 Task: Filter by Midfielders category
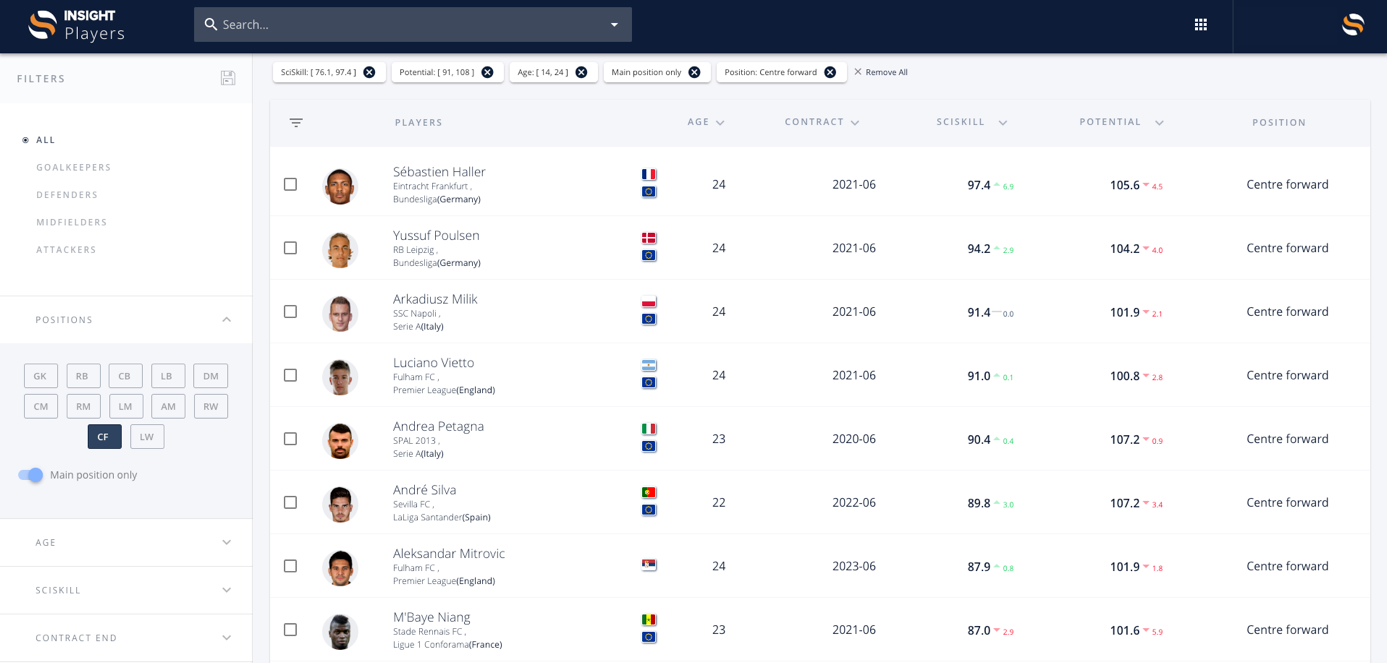pyautogui.click(x=72, y=222)
